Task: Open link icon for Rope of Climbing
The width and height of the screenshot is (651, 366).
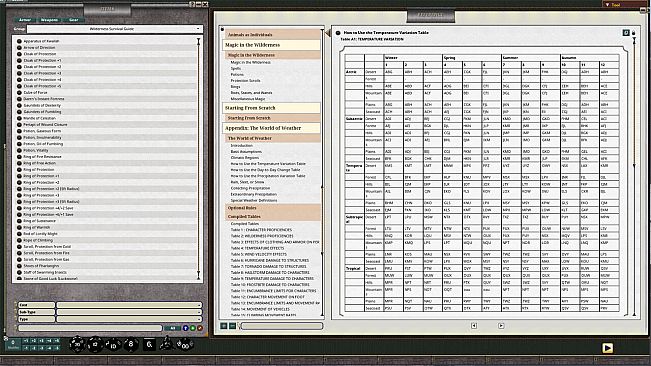Action: pos(19,240)
